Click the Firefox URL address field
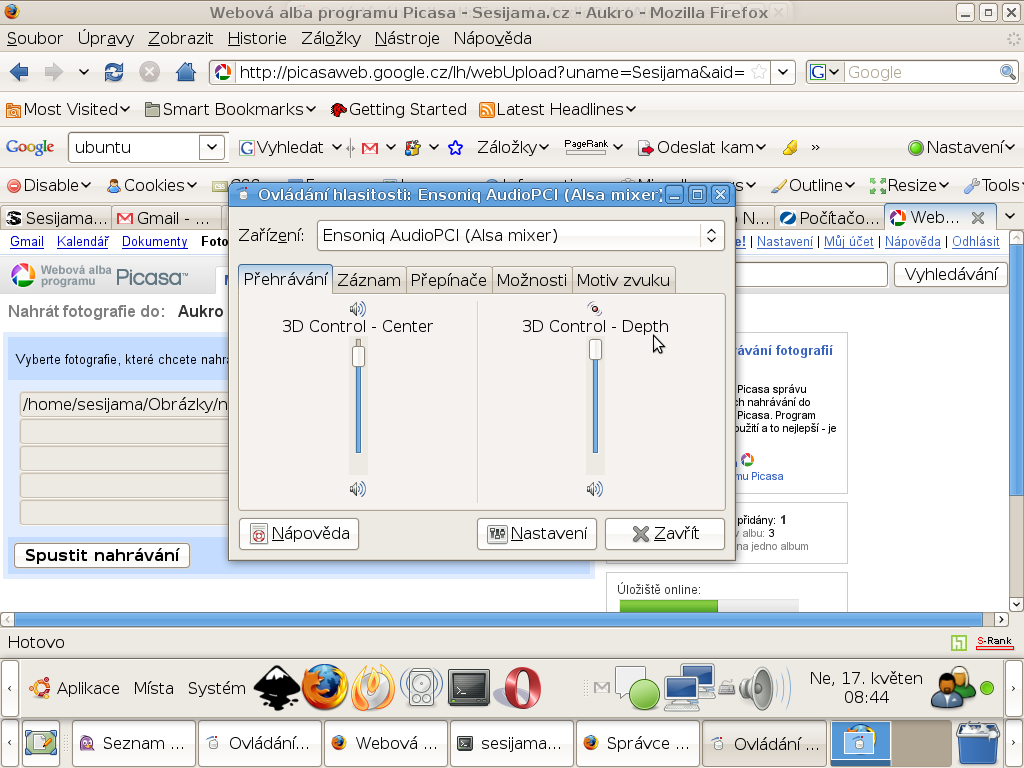The image size is (1024, 768). [491, 72]
